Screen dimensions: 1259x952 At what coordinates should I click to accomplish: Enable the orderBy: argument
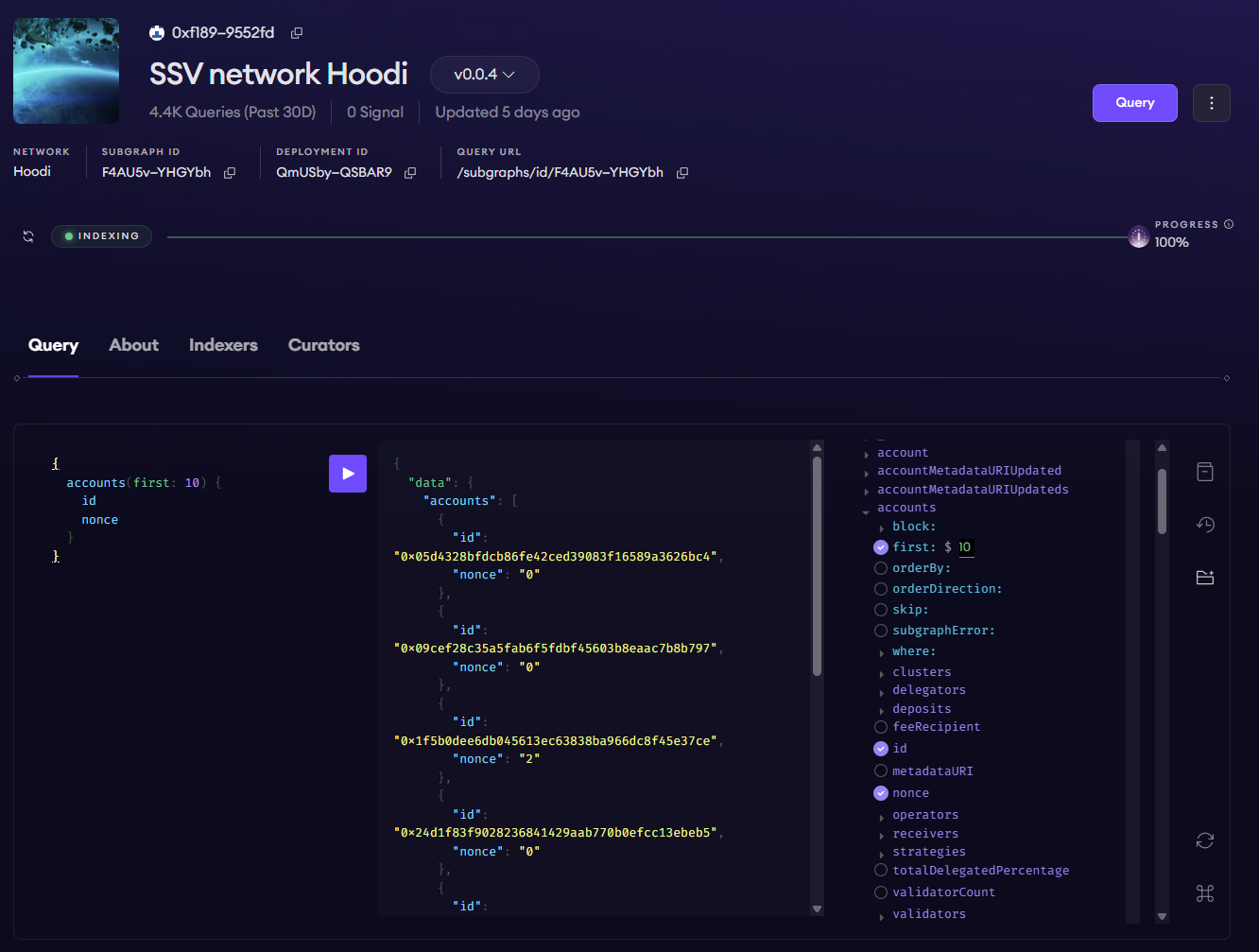tap(881, 568)
